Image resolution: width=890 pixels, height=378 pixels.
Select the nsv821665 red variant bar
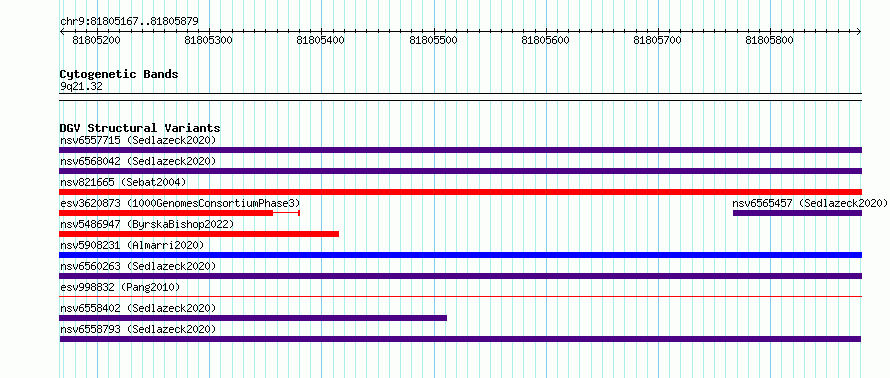click(460, 192)
